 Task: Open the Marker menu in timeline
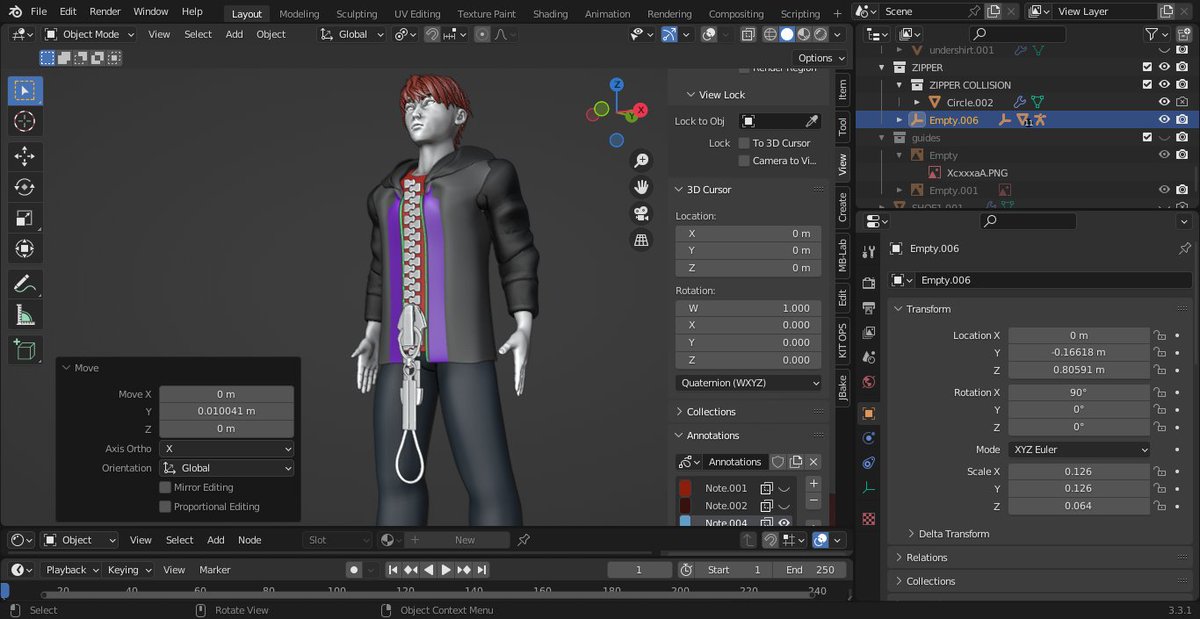coord(215,570)
